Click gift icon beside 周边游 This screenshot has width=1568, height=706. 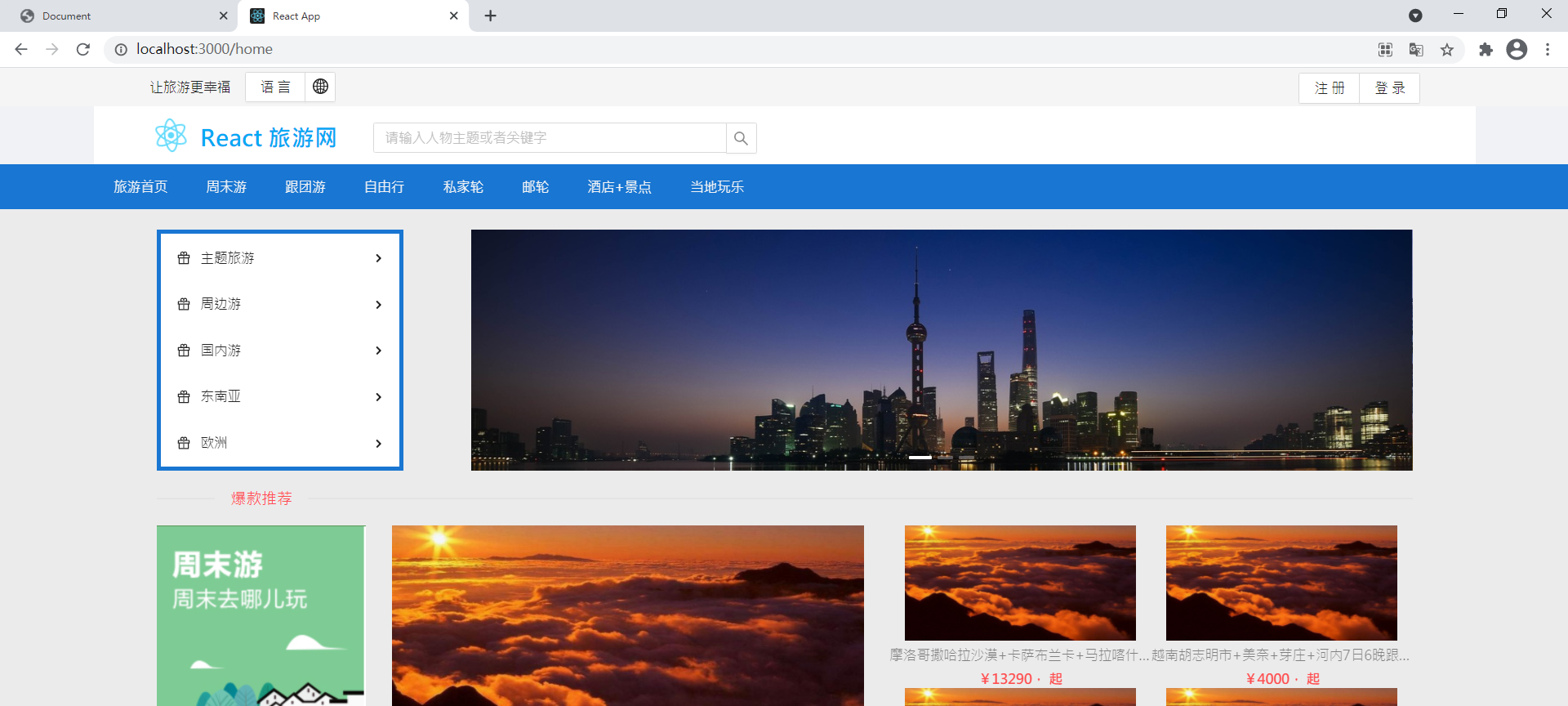click(184, 304)
